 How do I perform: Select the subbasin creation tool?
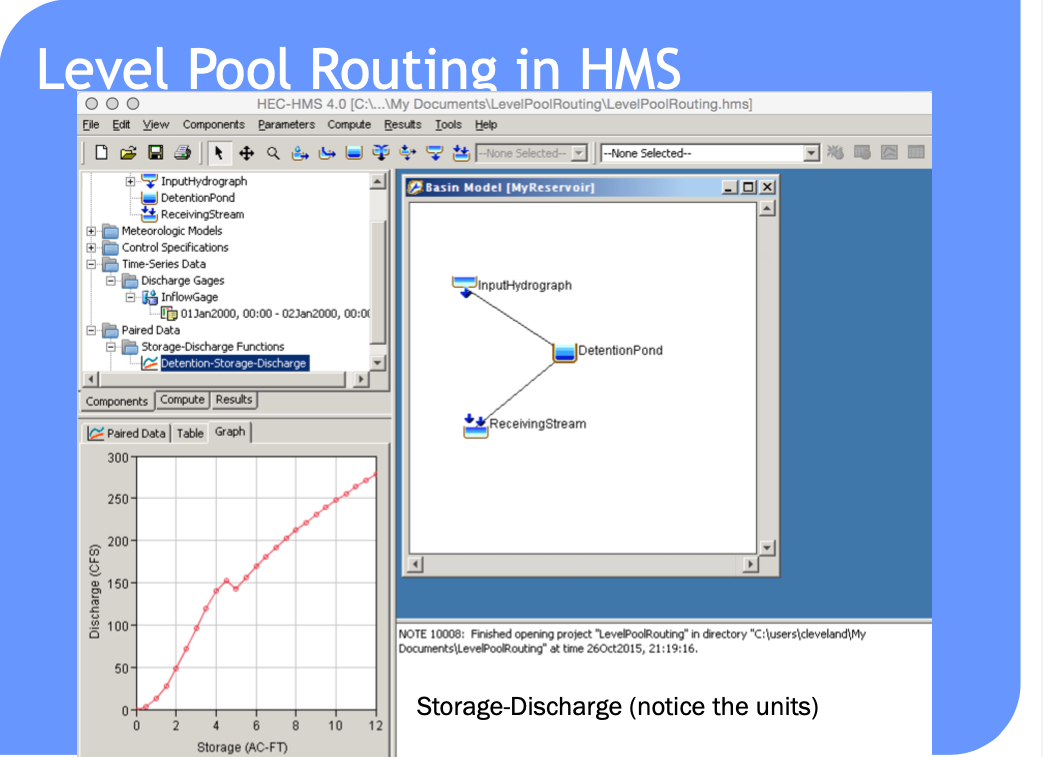click(300, 154)
